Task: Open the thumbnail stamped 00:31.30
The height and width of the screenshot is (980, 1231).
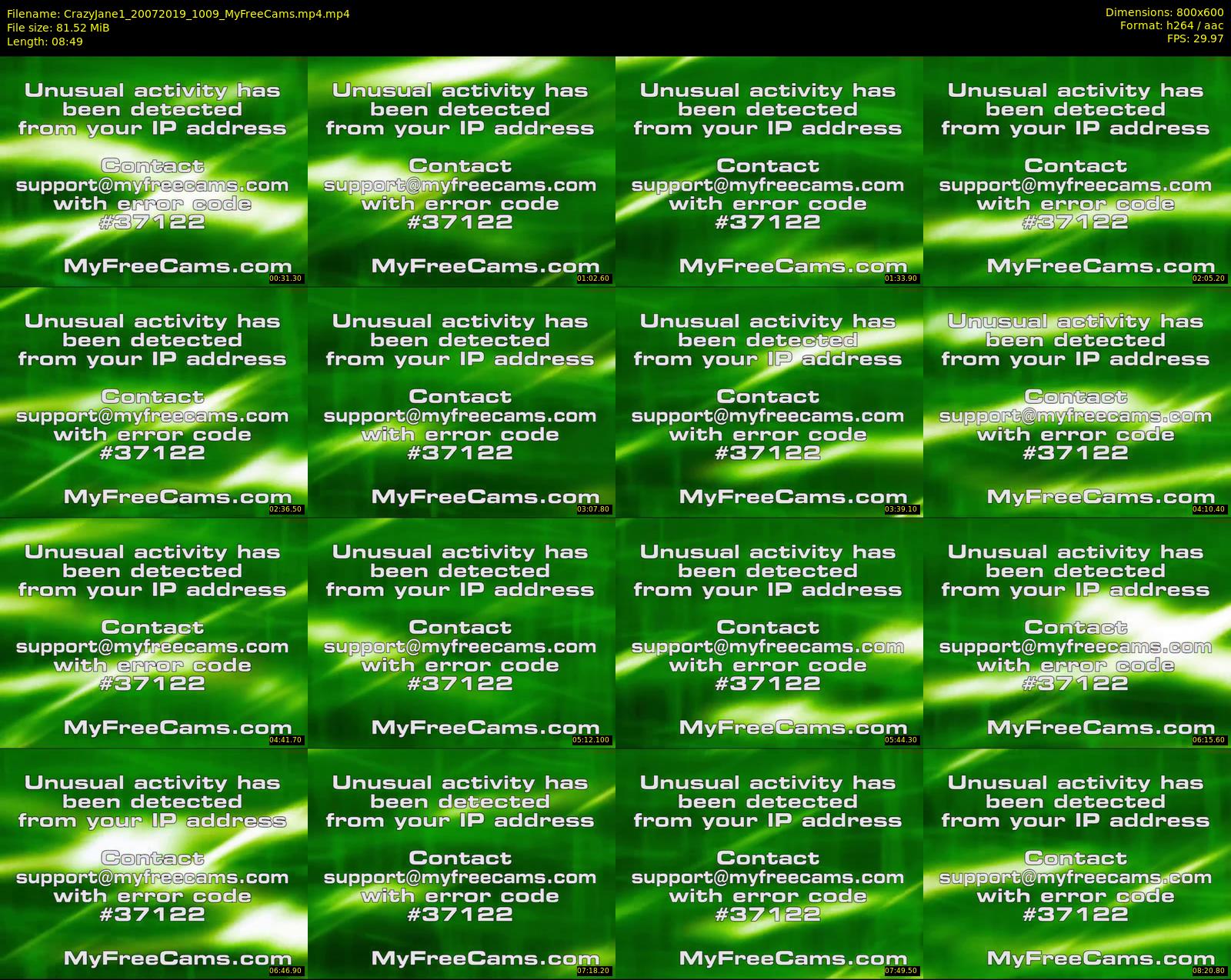Action: [x=154, y=171]
